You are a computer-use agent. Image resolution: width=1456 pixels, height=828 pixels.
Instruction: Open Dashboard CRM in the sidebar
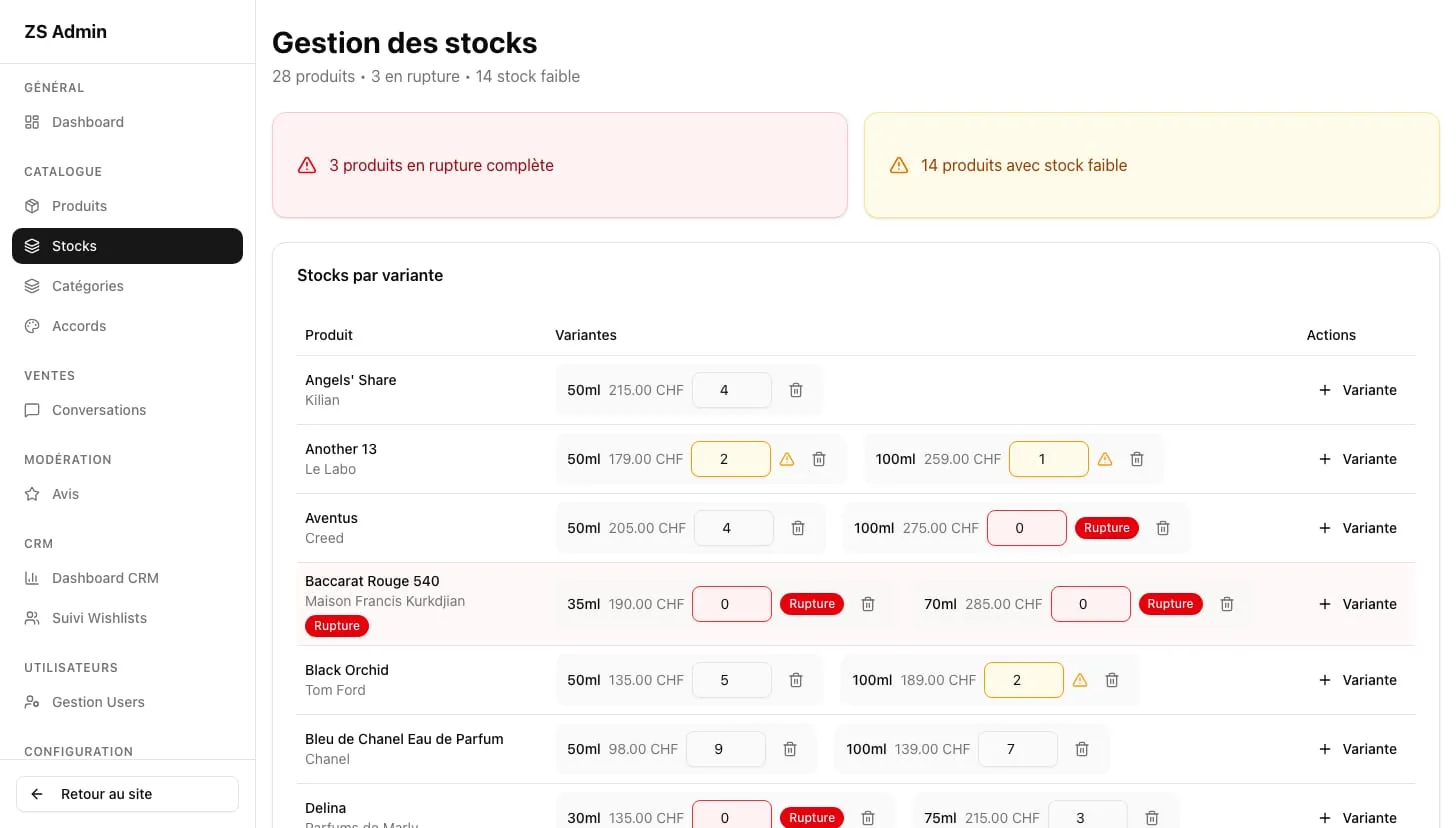tap(127, 578)
